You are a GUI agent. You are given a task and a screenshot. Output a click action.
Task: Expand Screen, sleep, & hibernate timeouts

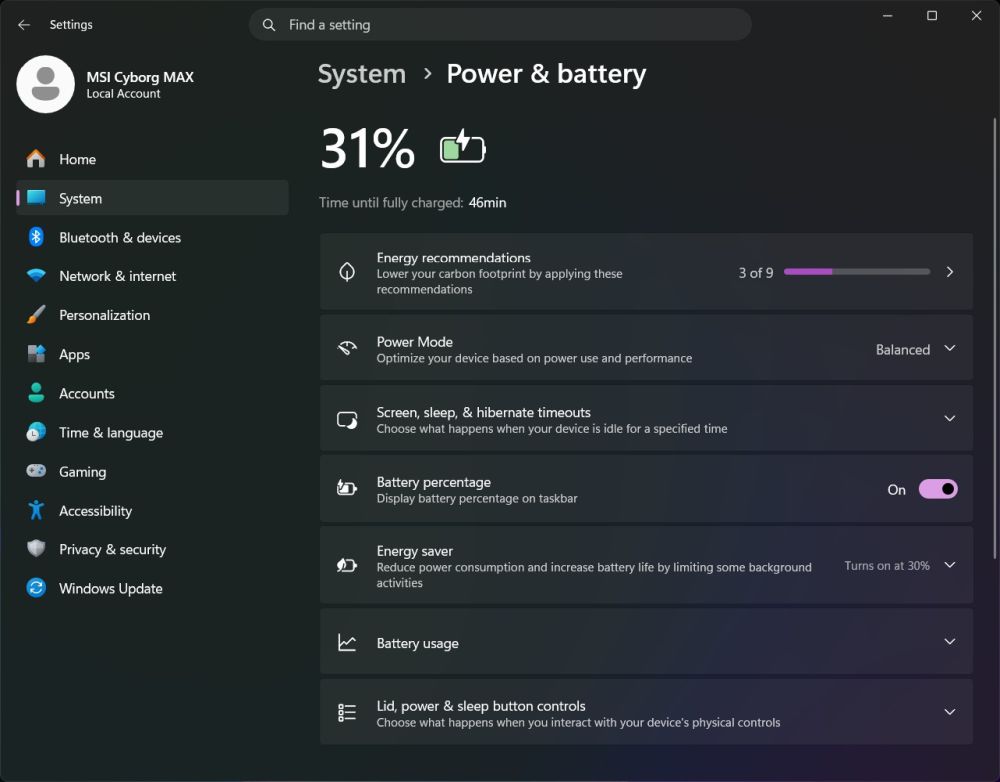(646, 419)
